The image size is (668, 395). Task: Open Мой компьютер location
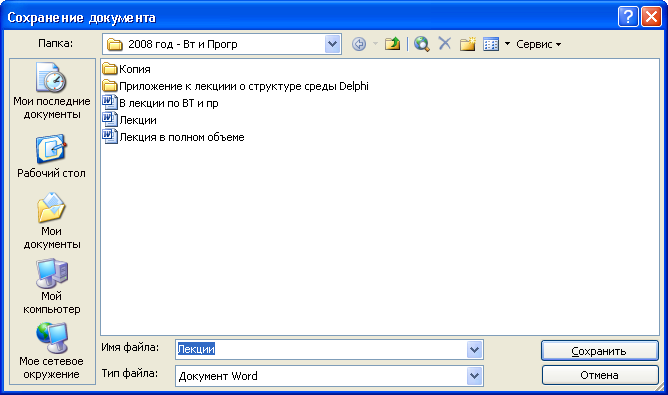[x=52, y=286]
